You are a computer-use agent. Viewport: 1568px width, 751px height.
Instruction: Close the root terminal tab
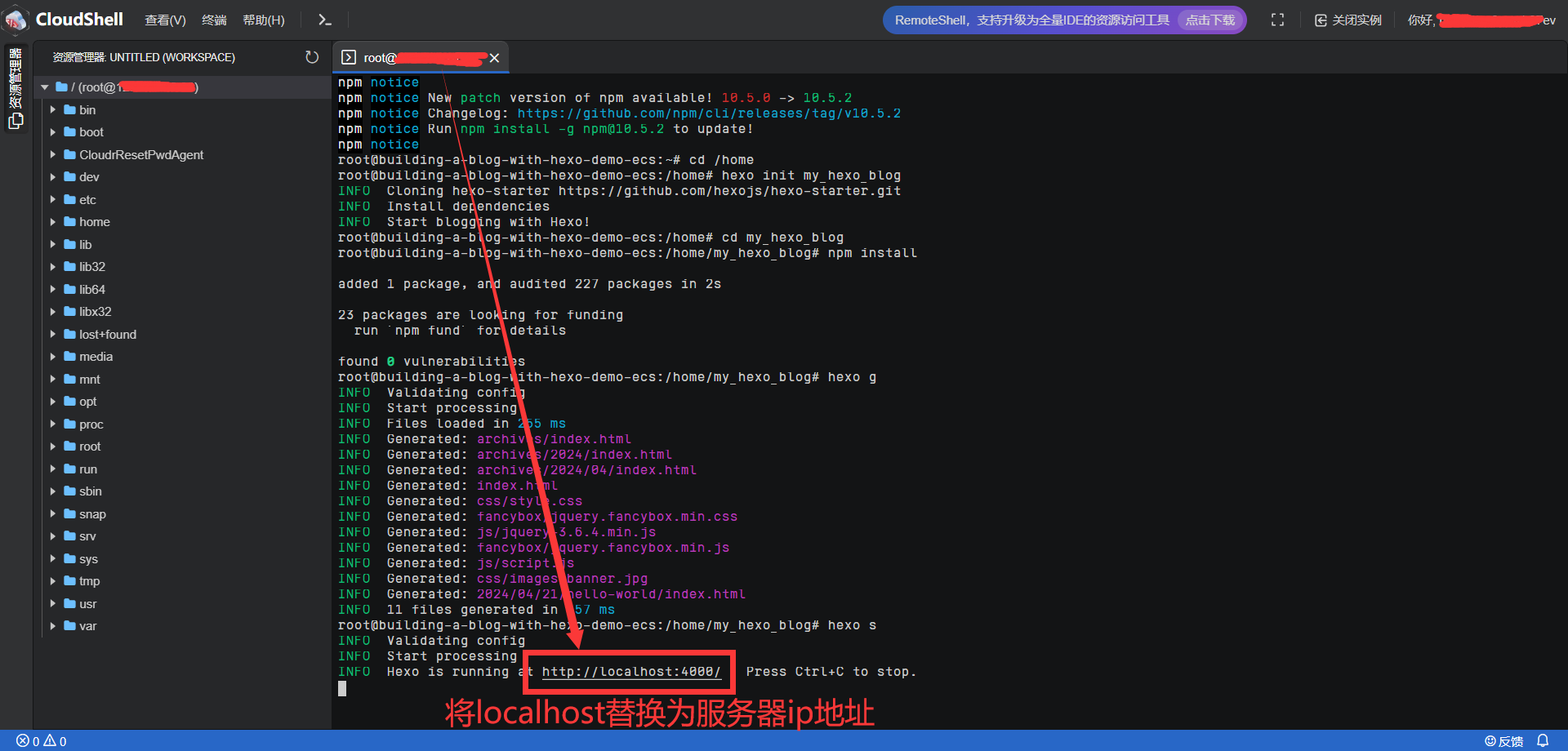tap(494, 58)
